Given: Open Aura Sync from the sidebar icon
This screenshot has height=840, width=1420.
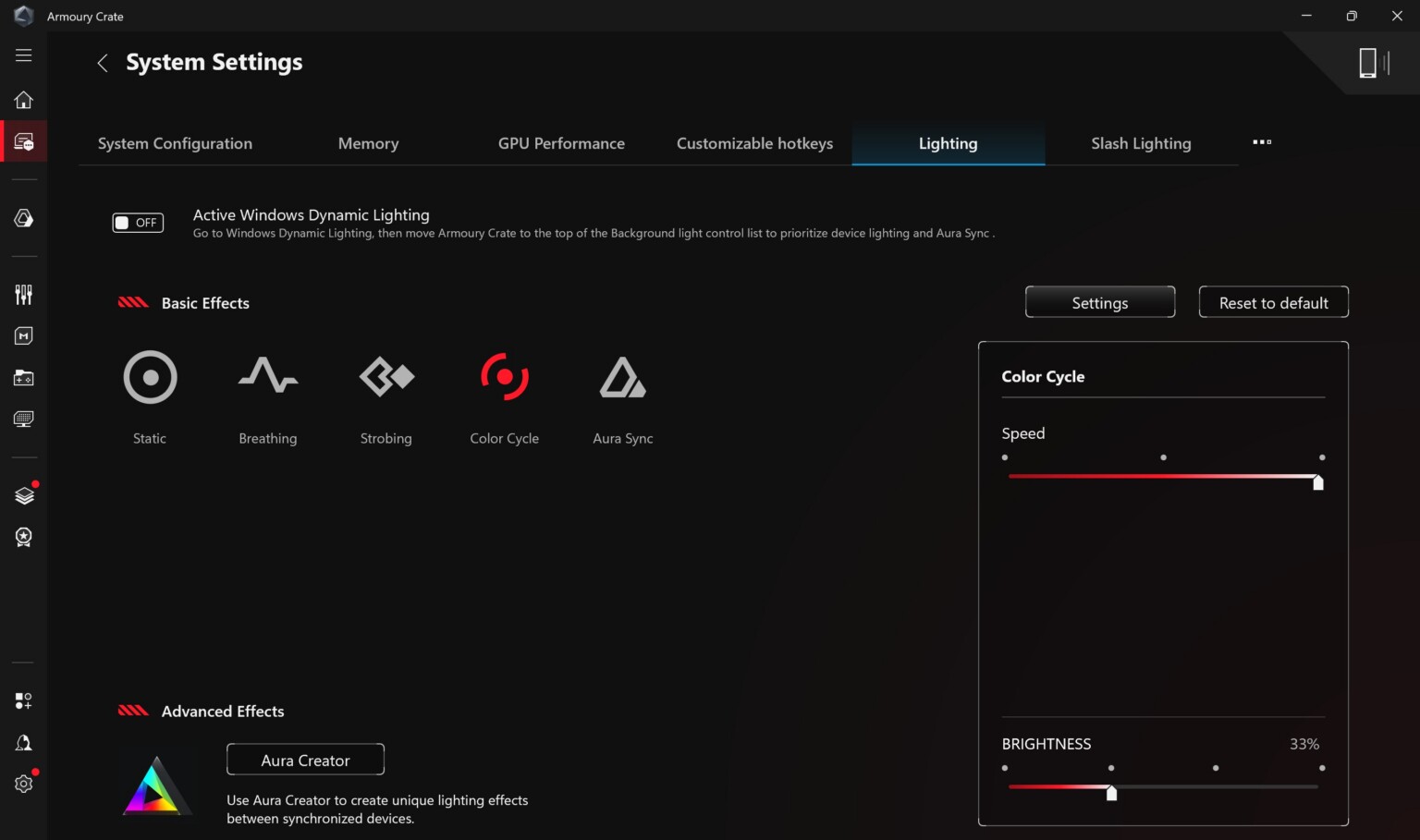Looking at the screenshot, I should (x=24, y=218).
